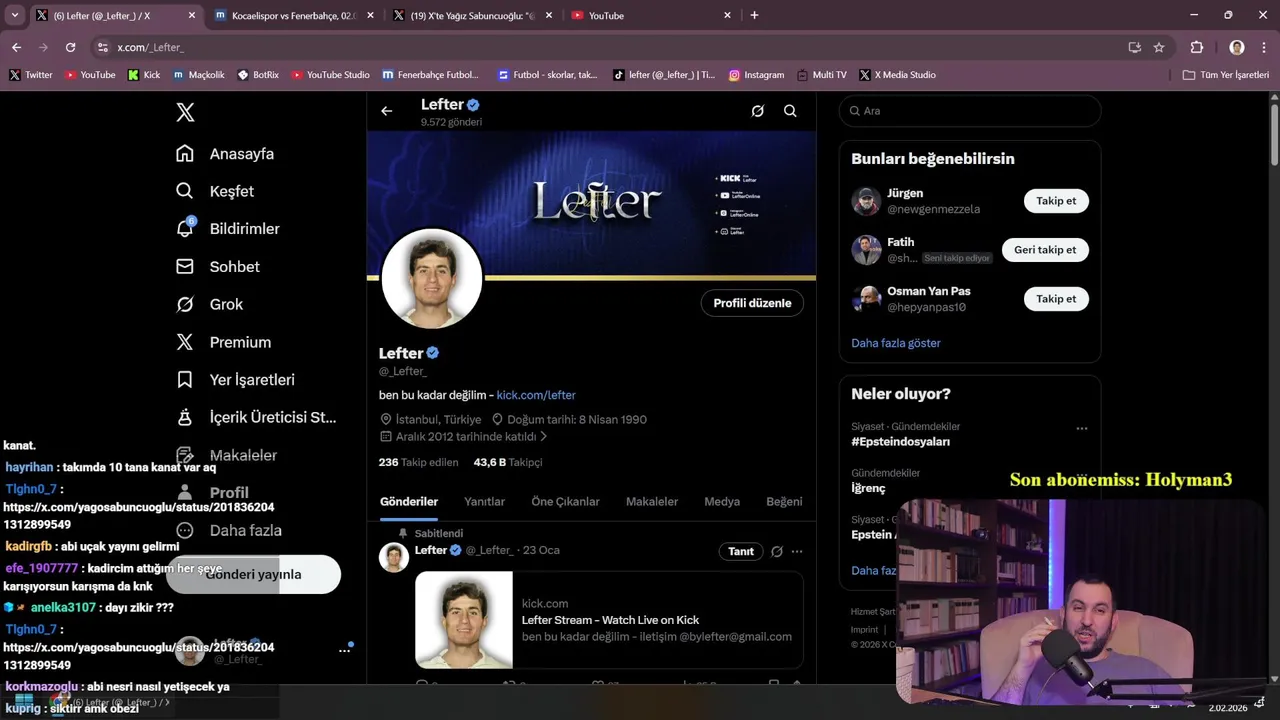Open Chrome profile avatar
This screenshot has height=720, width=1280.
[x=1237, y=47]
